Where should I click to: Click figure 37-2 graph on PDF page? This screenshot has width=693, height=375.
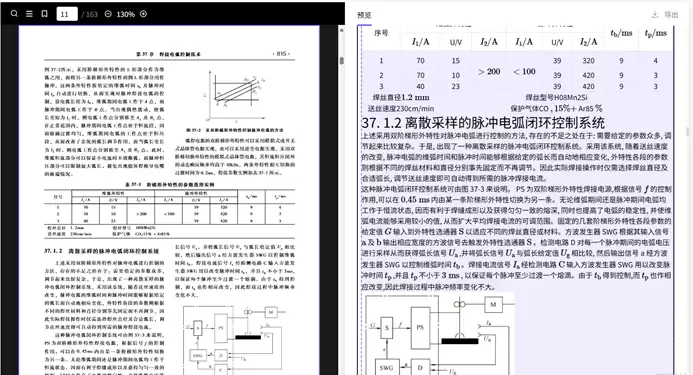[234, 96]
